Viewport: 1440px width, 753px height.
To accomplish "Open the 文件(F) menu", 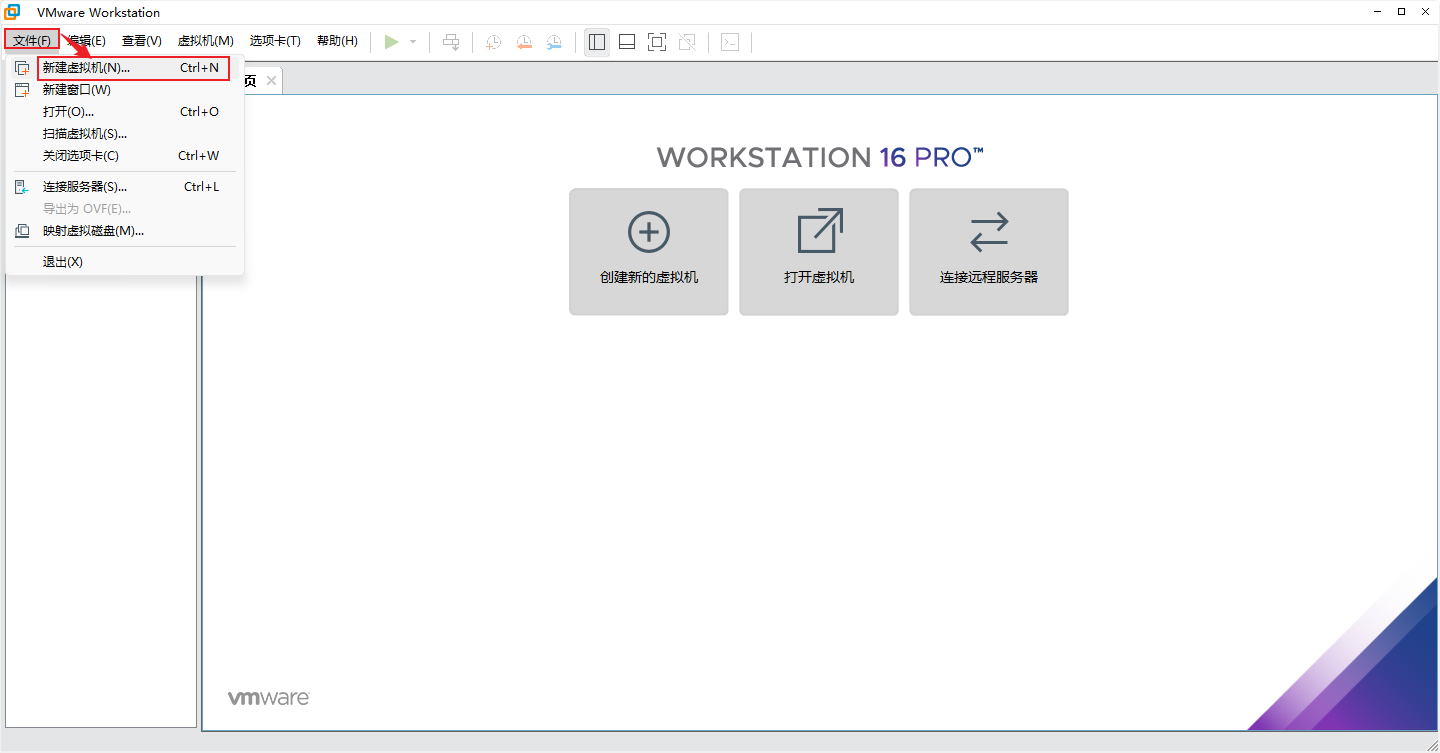I will click(x=32, y=41).
